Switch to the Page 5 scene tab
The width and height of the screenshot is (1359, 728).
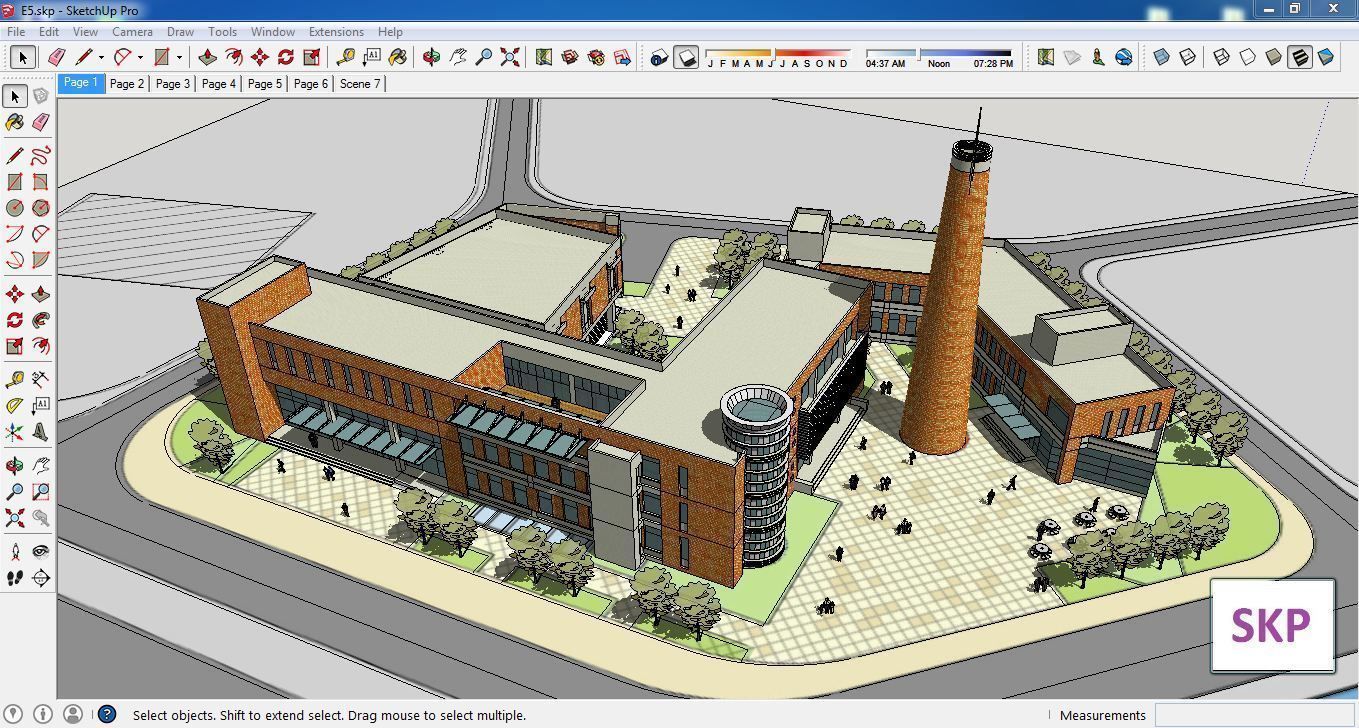coord(265,84)
